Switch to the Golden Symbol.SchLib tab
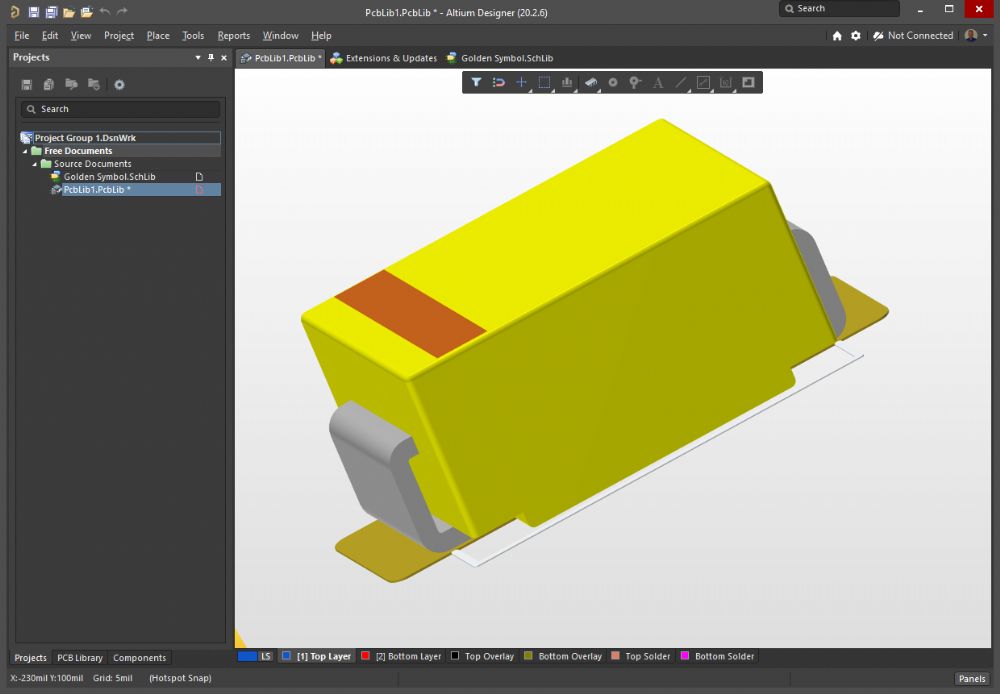This screenshot has height=694, width=1000. click(x=506, y=58)
